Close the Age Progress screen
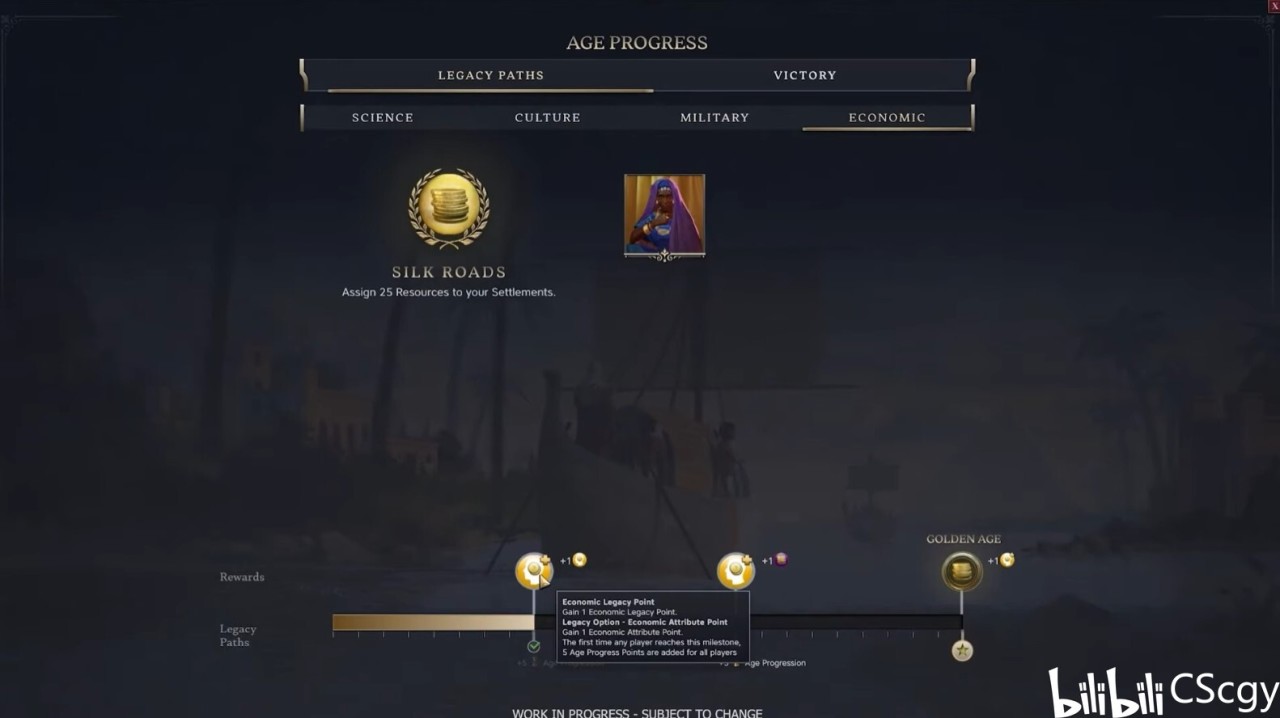Viewport: 1280px width, 718px height. coord(1274,6)
